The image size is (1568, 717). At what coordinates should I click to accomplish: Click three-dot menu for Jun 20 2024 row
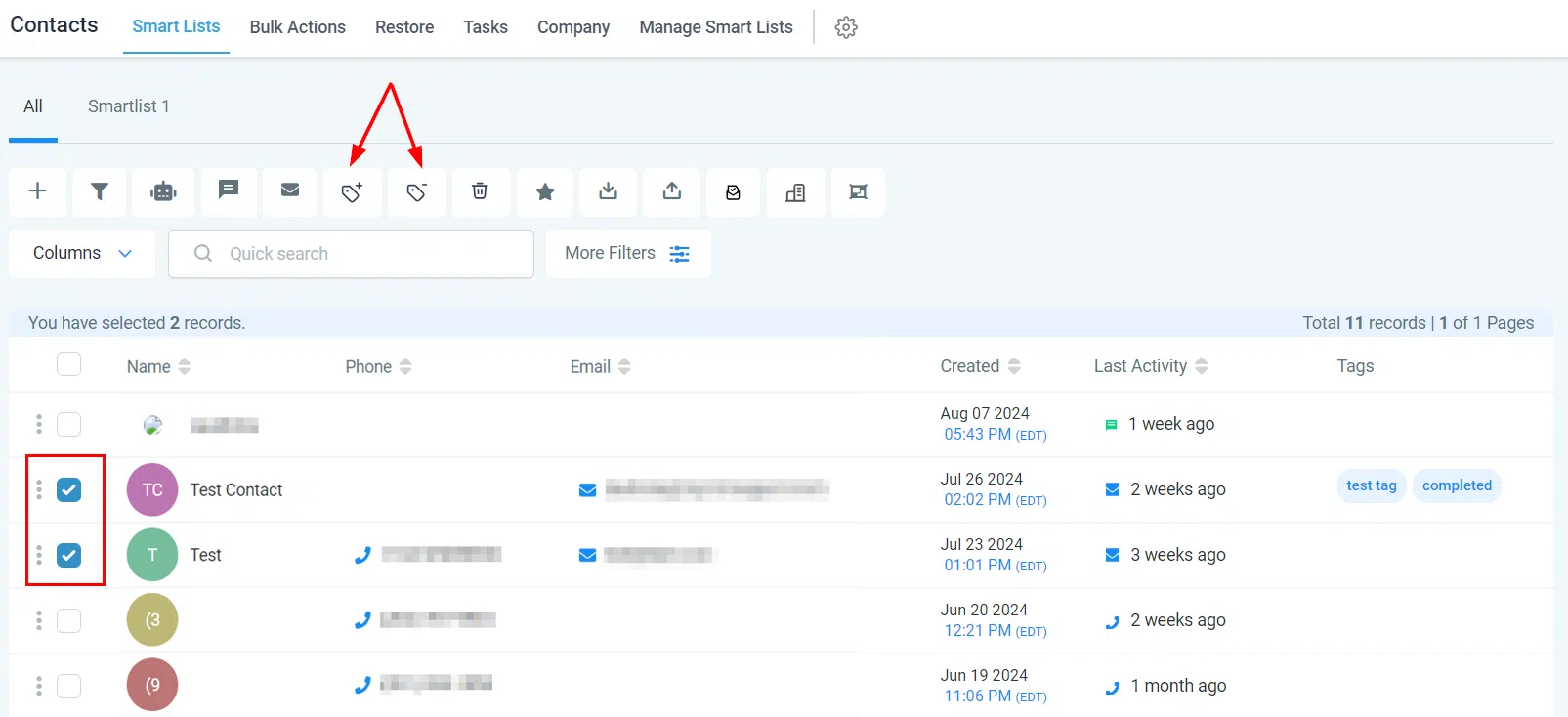pyautogui.click(x=39, y=620)
